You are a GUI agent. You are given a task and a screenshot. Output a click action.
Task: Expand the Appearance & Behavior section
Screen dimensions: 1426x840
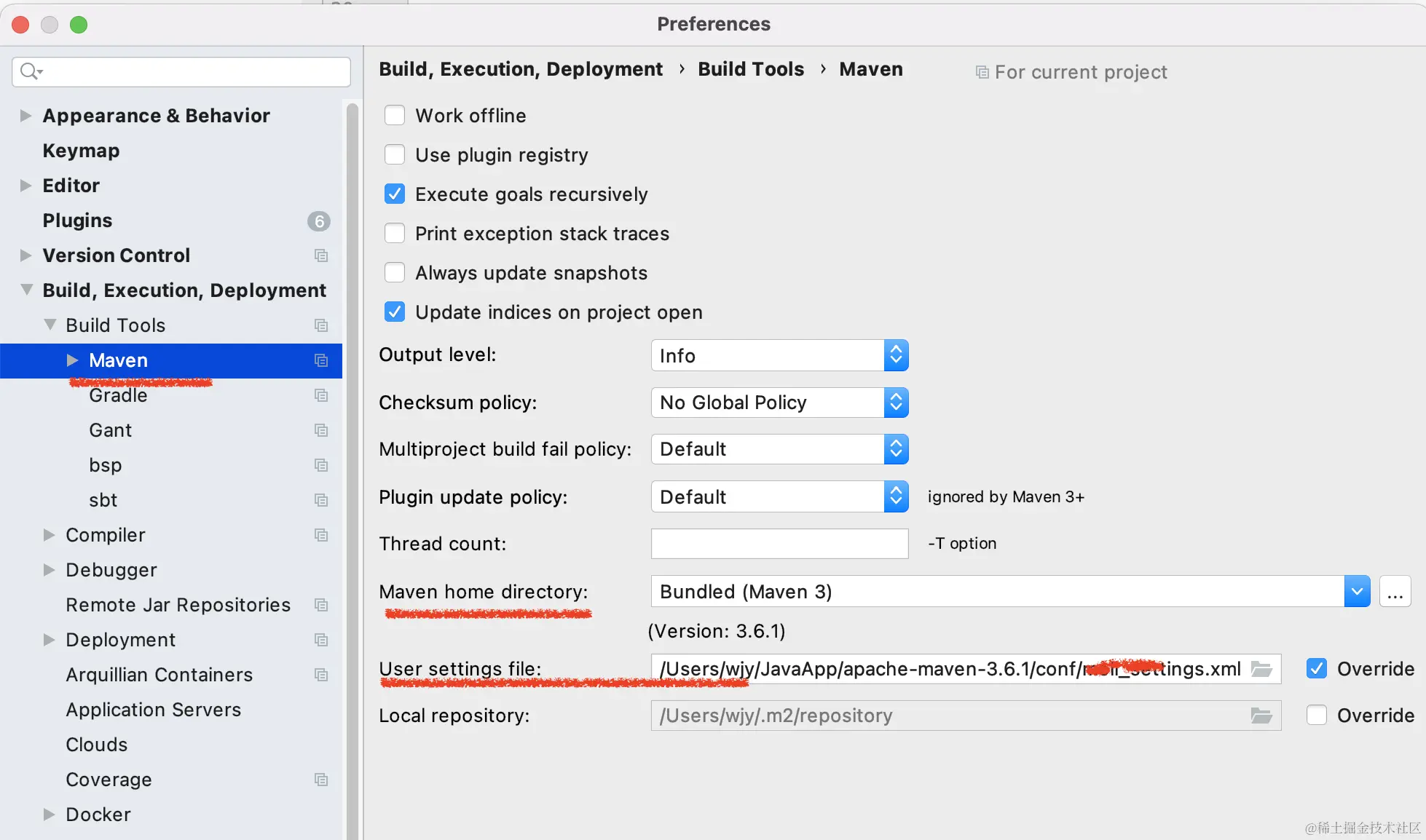coord(26,116)
